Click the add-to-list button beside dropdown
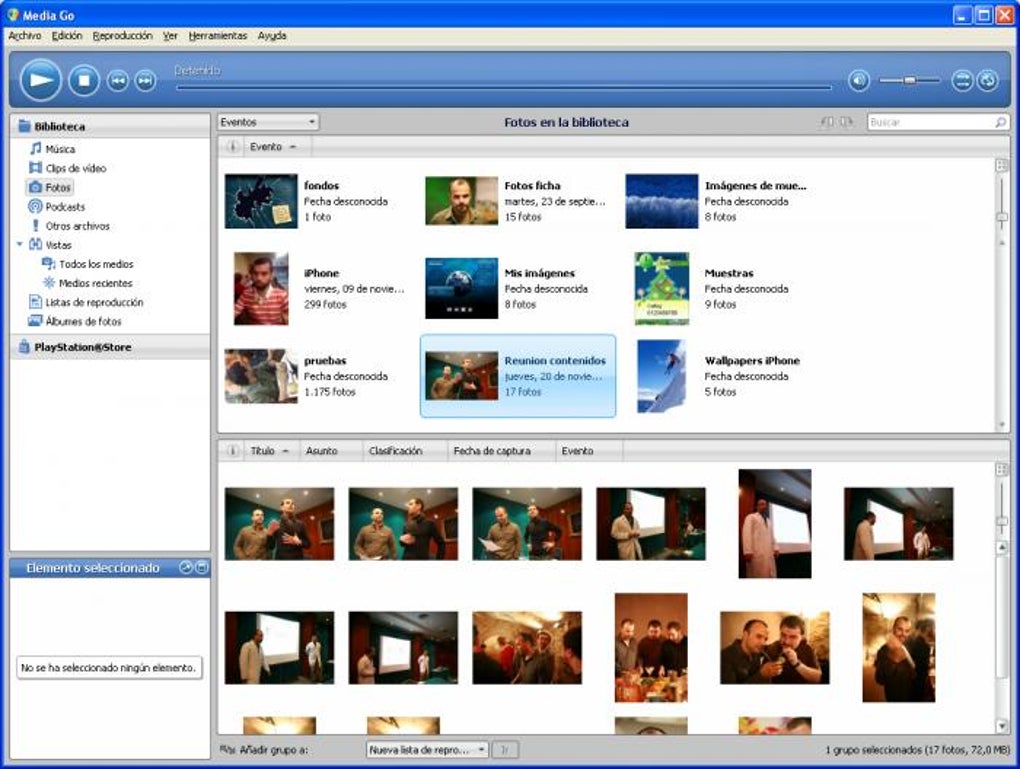 point(505,750)
